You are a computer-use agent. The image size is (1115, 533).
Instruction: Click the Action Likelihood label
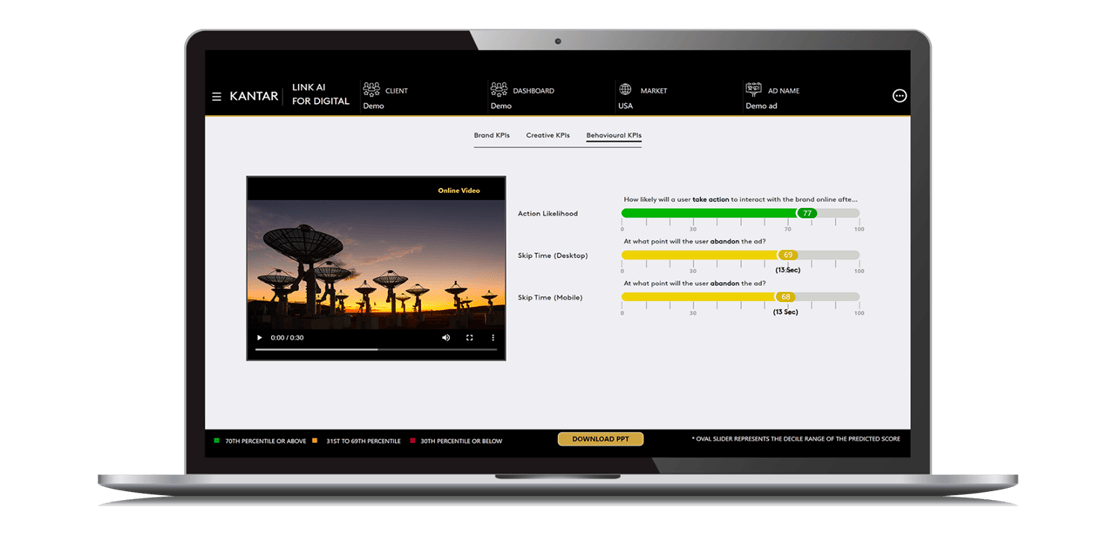point(548,213)
